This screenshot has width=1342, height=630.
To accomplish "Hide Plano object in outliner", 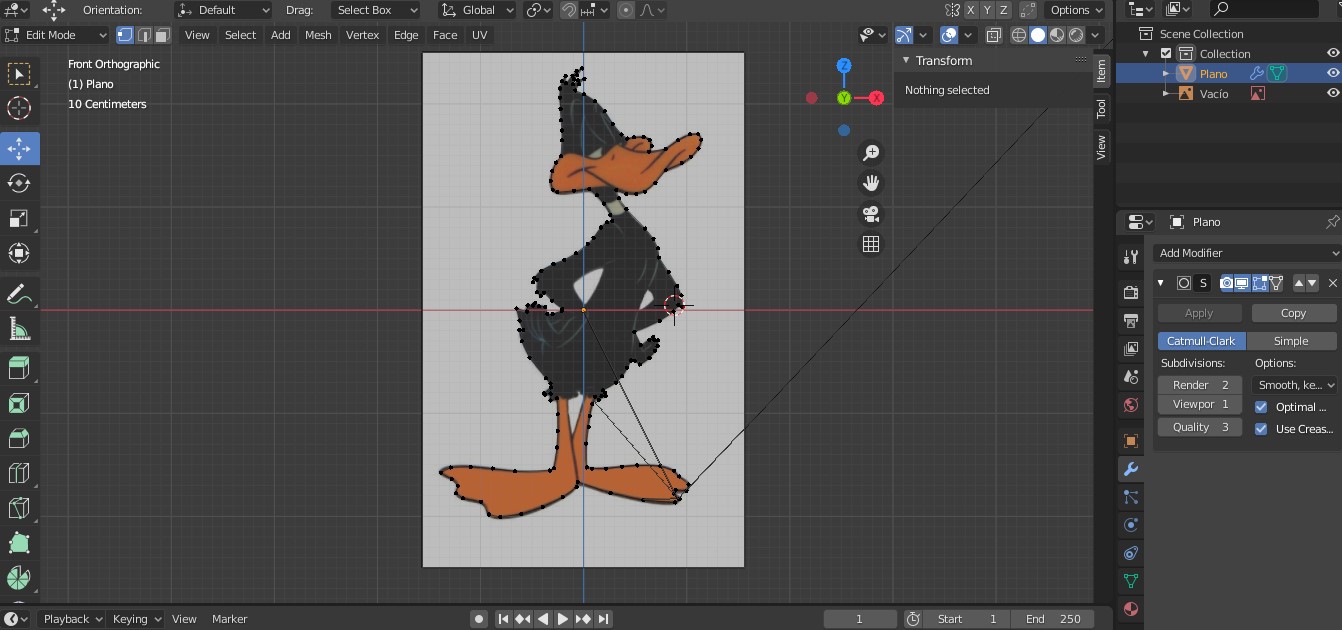I will [x=1333, y=73].
